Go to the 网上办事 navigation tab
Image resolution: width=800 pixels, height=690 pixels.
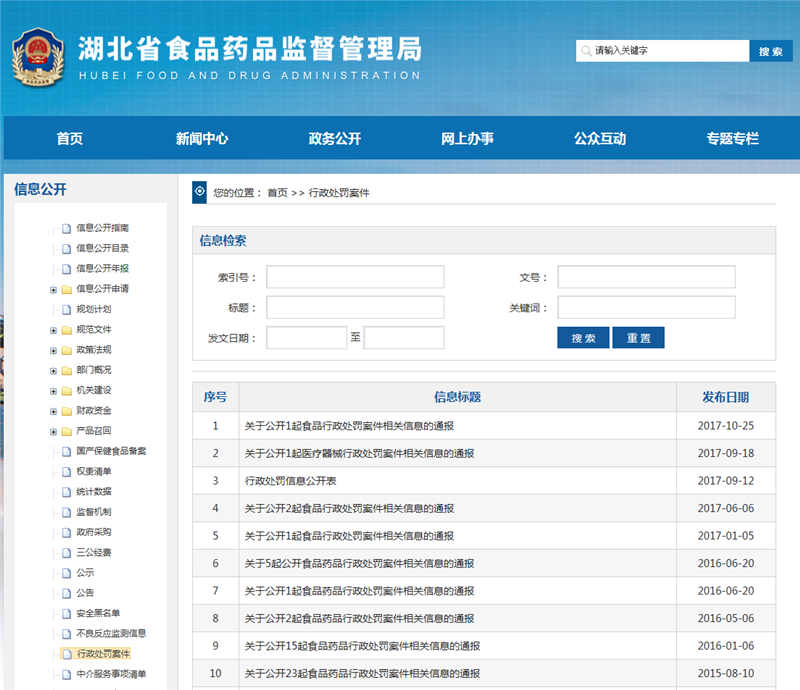click(467, 139)
